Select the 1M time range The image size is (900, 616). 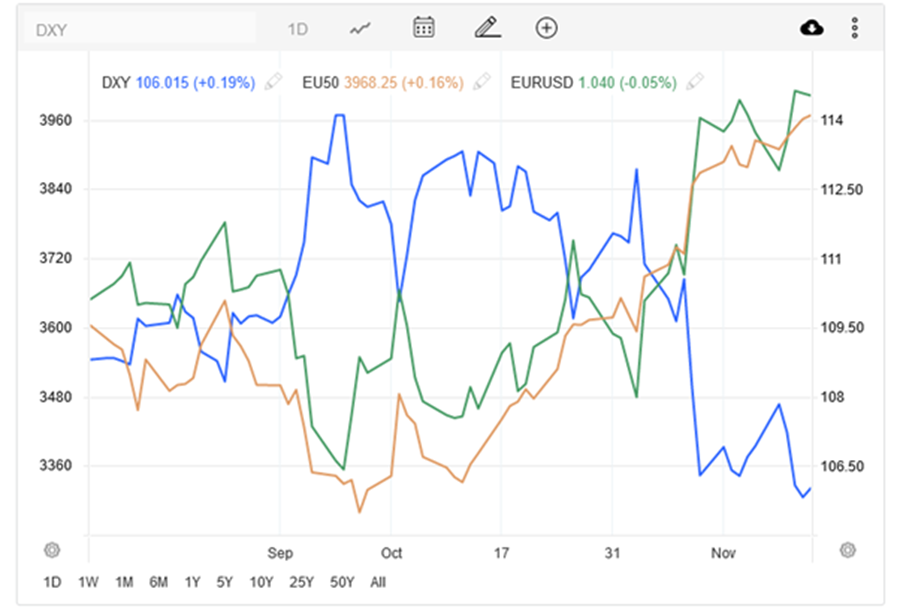(x=124, y=582)
